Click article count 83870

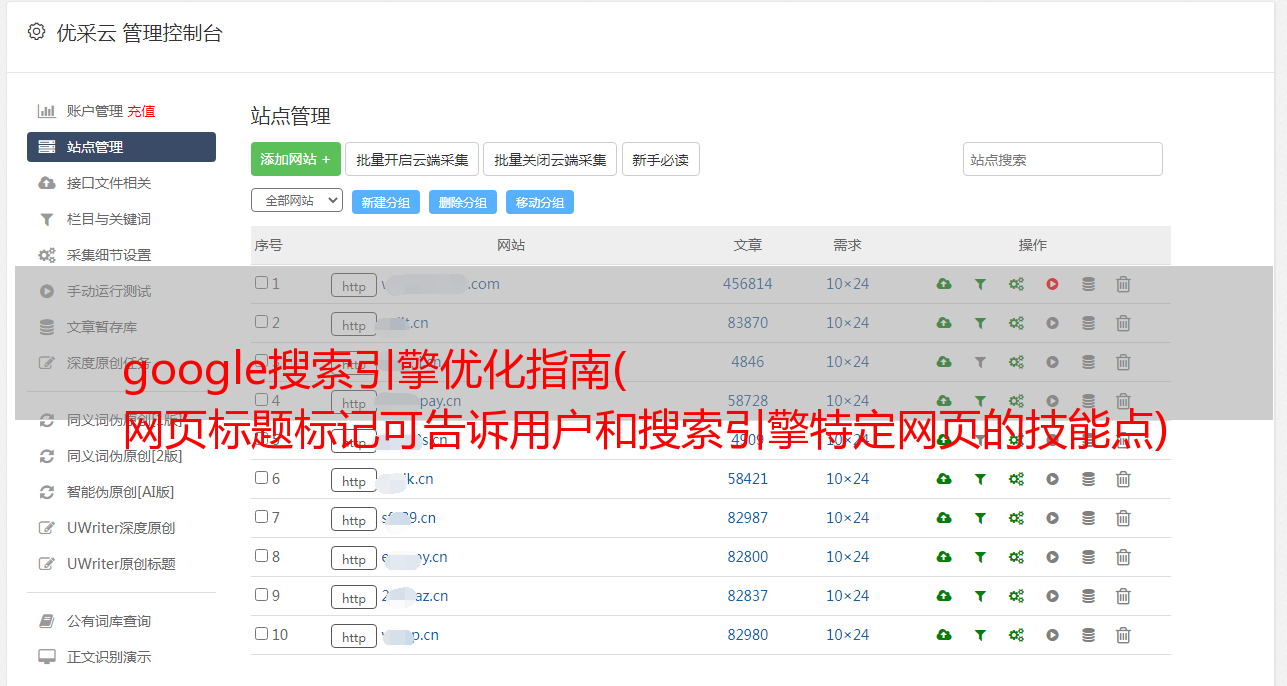[x=748, y=323]
